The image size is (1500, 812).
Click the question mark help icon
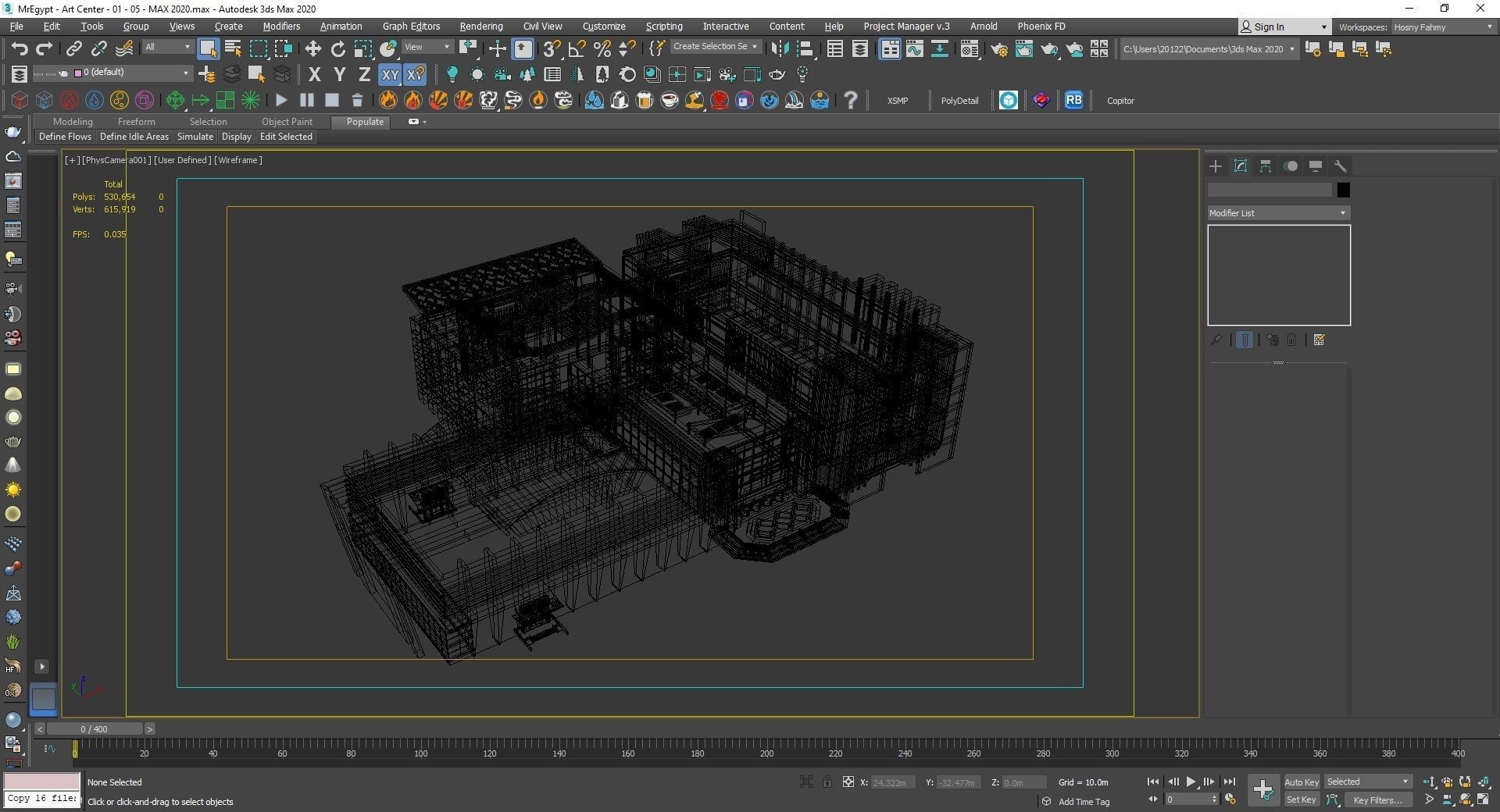click(851, 100)
